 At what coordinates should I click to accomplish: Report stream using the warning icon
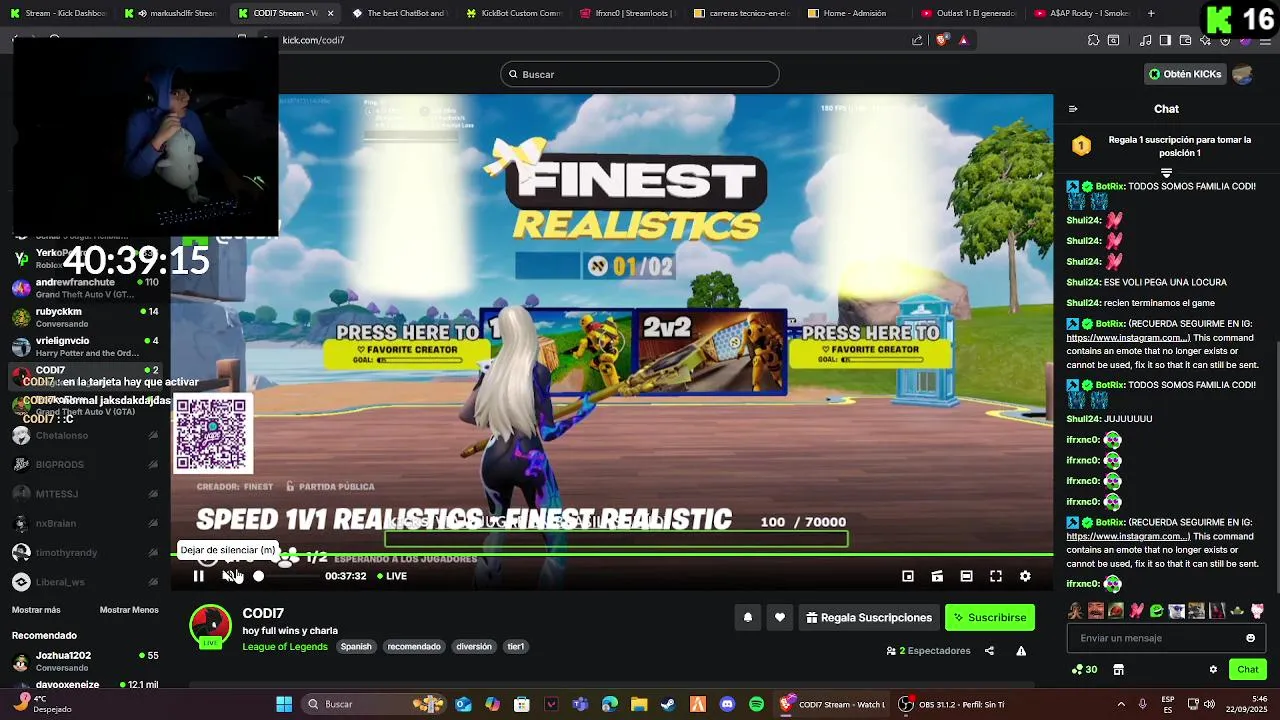(1021, 651)
